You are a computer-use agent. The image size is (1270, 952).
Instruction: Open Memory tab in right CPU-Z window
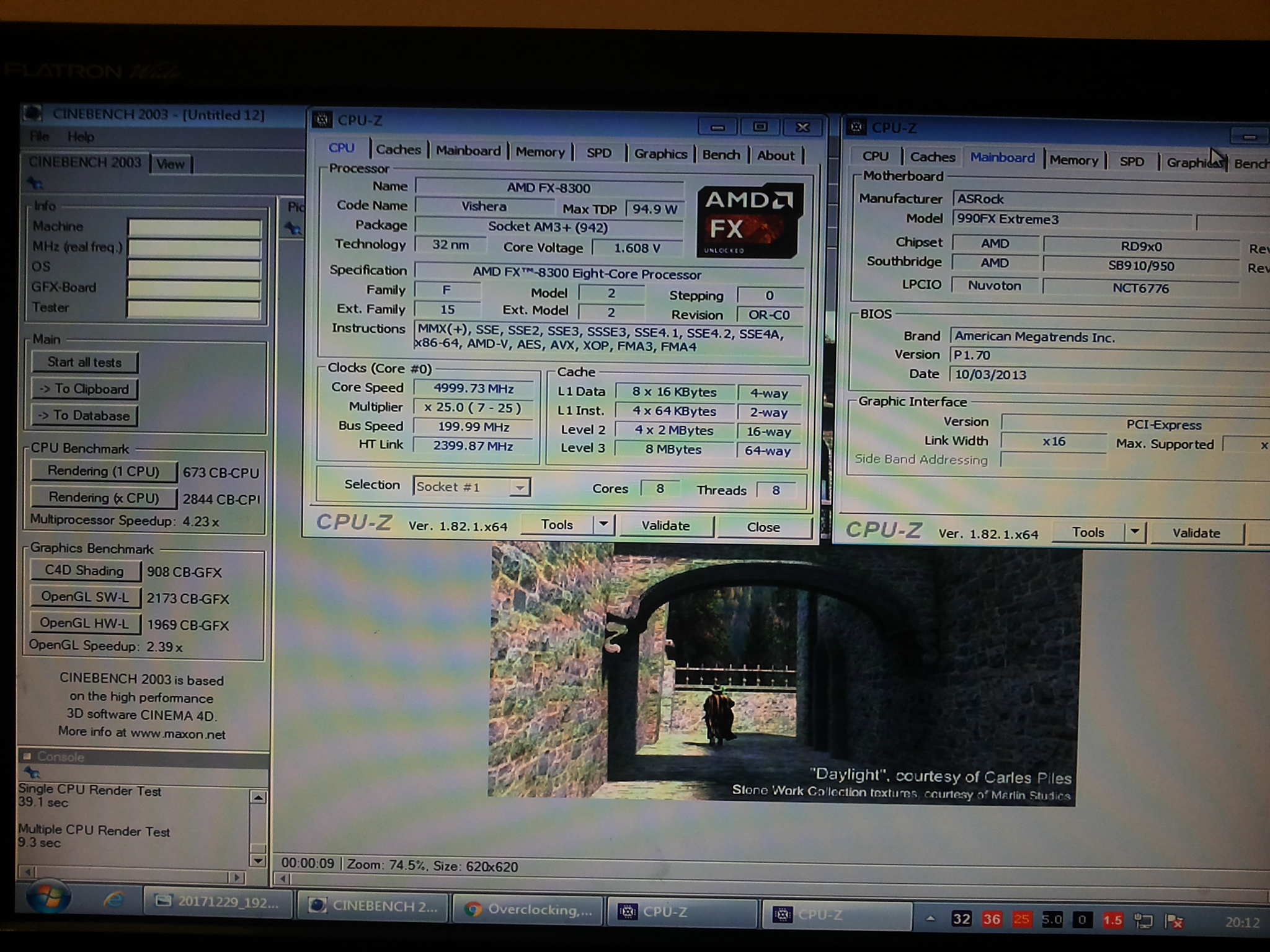[x=1073, y=161]
